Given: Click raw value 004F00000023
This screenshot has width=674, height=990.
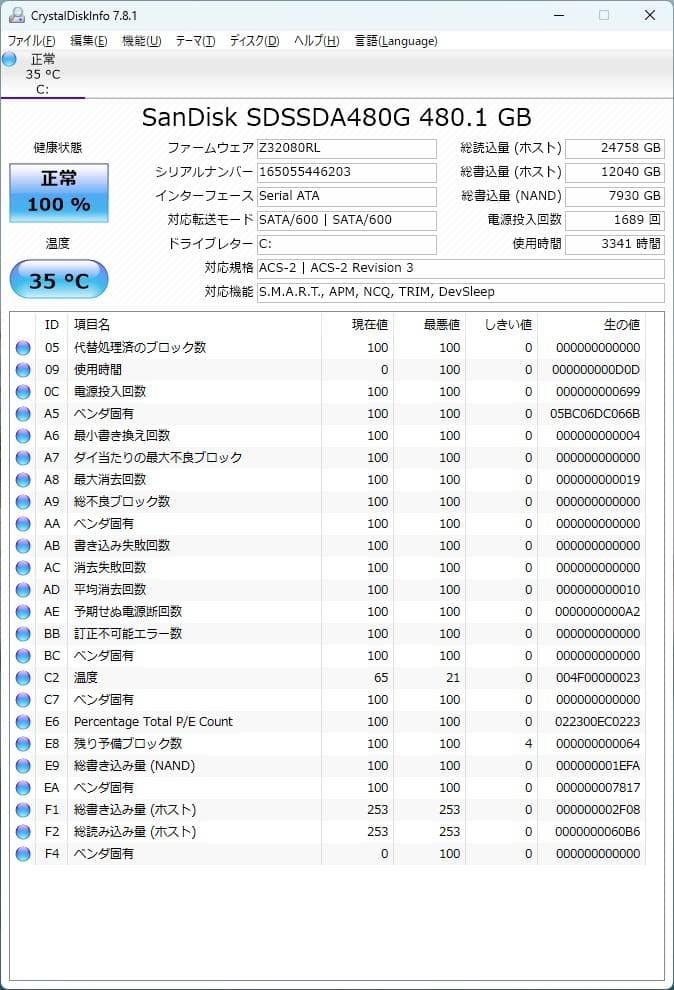Looking at the screenshot, I should 598,678.
